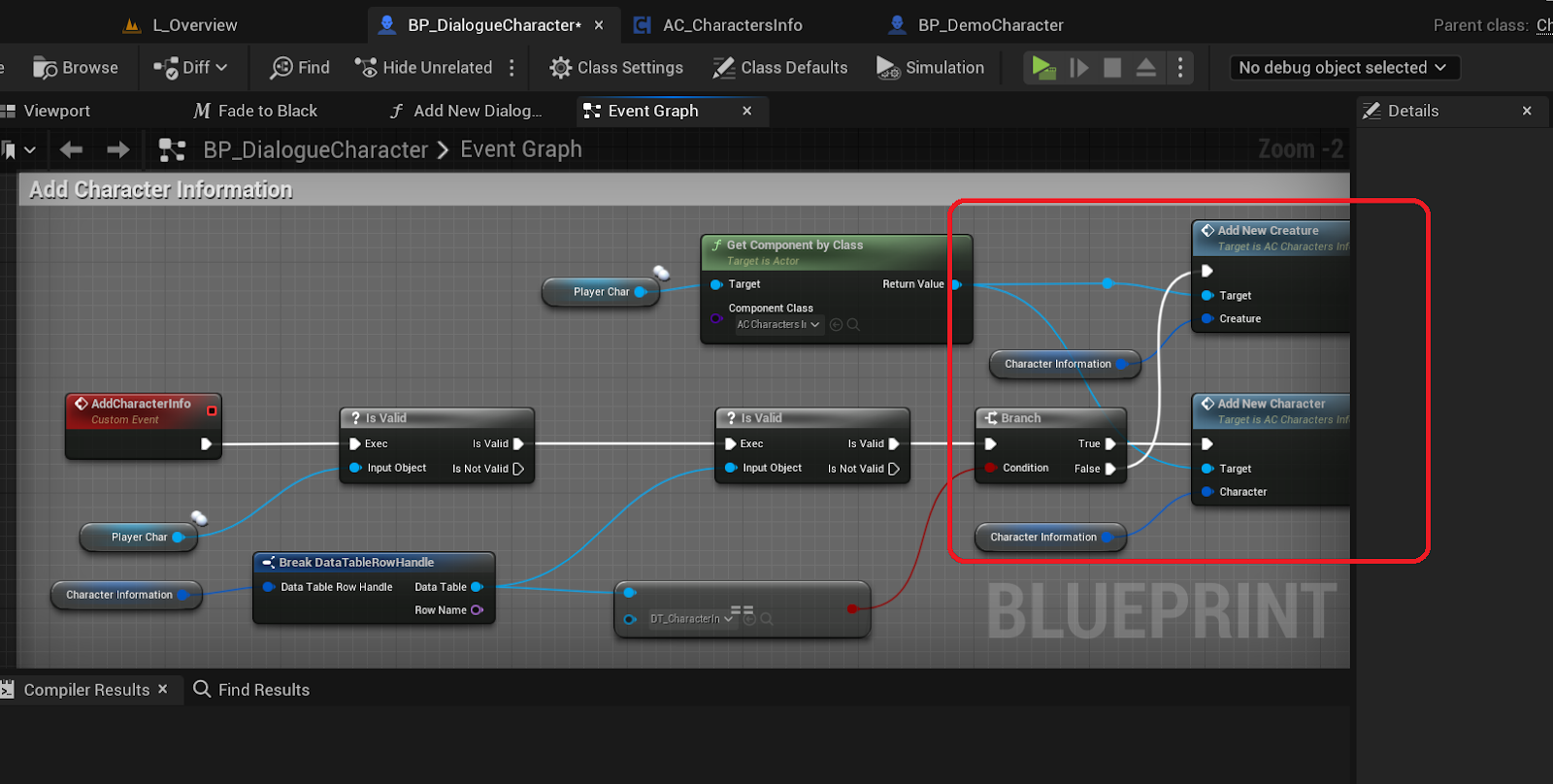Viewport: 1553px width, 784px height.
Task: Click the Row Name output pin
Action: click(x=477, y=610)
